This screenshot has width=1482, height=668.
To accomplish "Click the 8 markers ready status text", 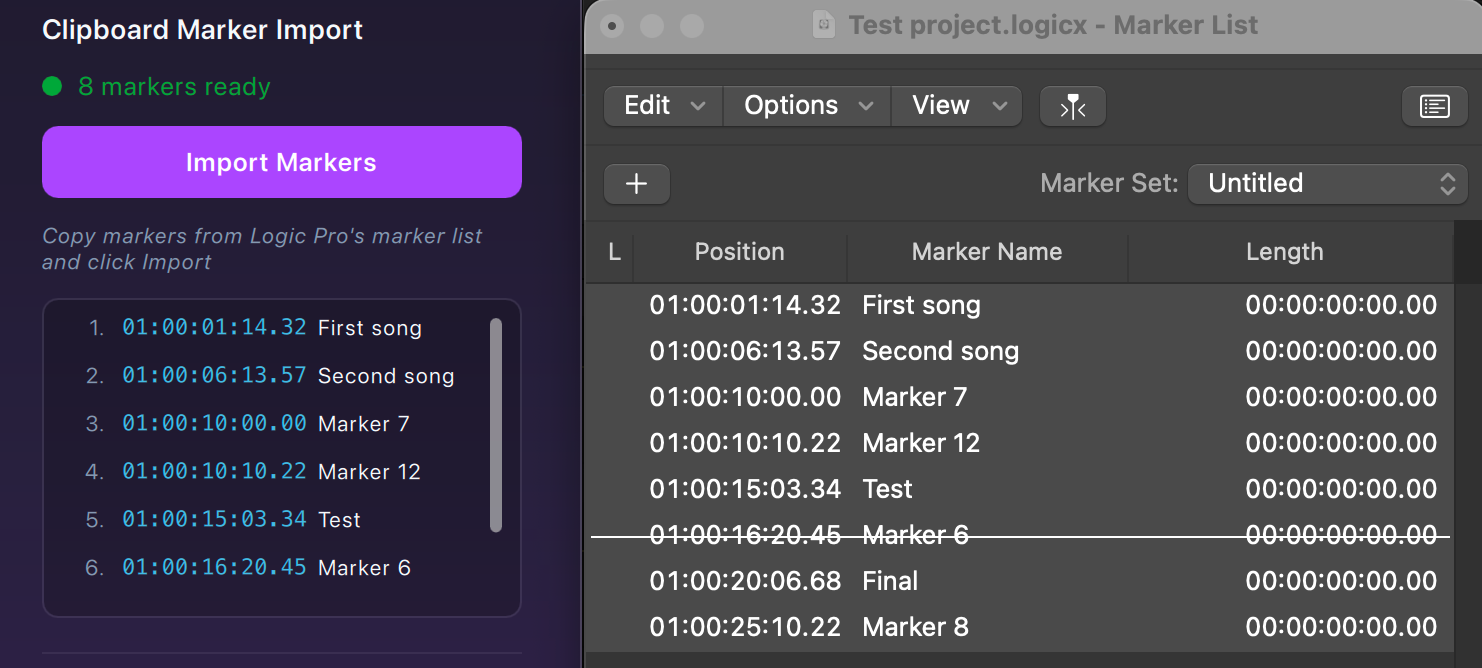I will coord(174,87).
